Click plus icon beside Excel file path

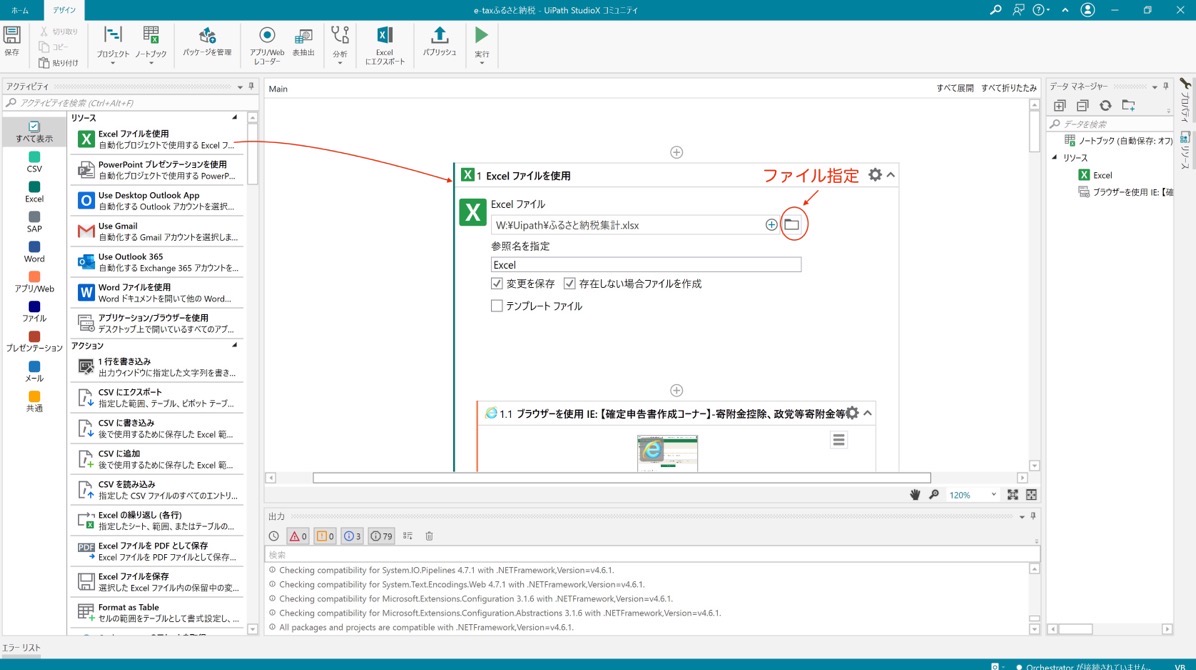771,224
